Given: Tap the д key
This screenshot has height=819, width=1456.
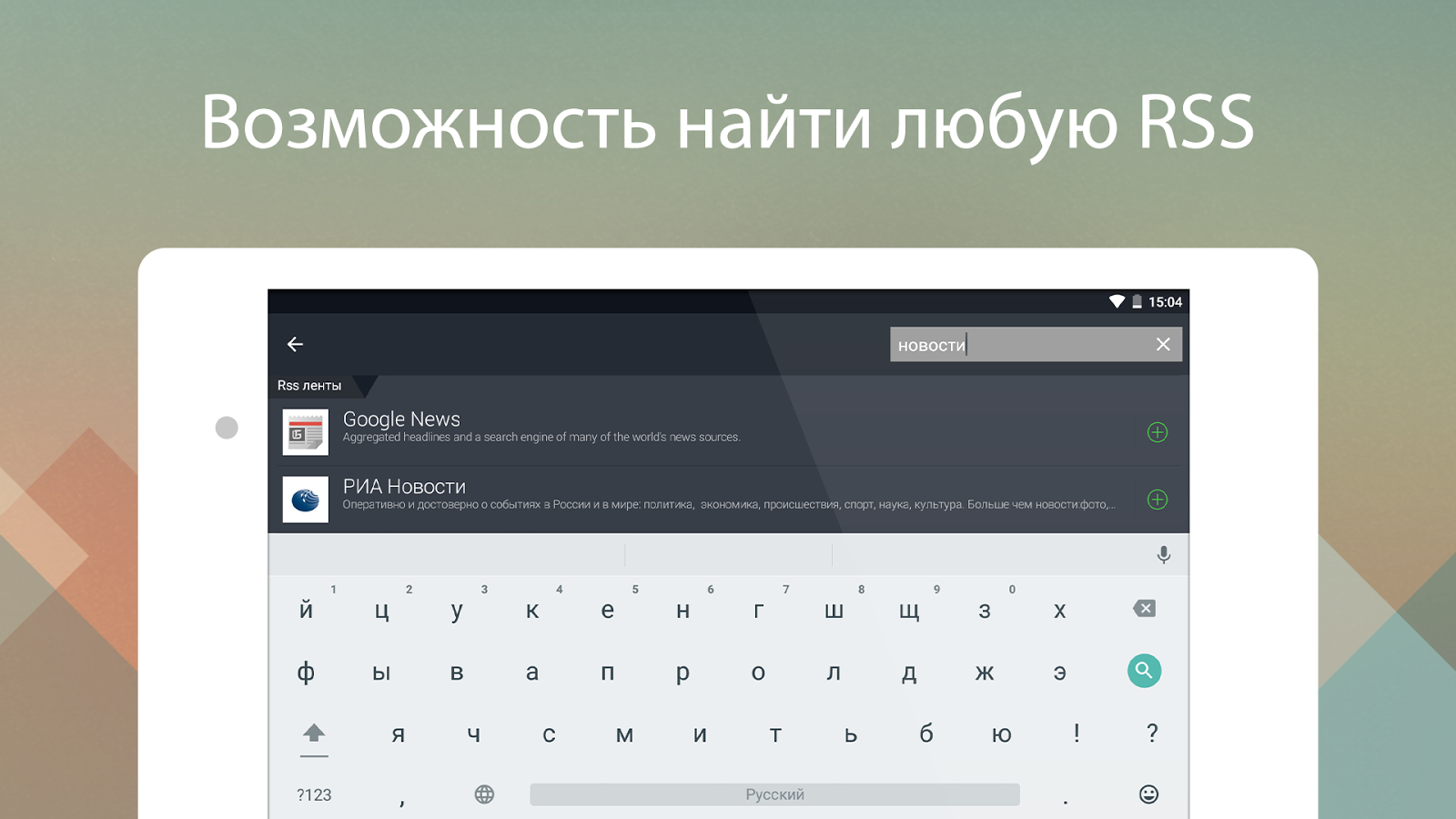Looking at the screenshot, I should click(909, 672).
